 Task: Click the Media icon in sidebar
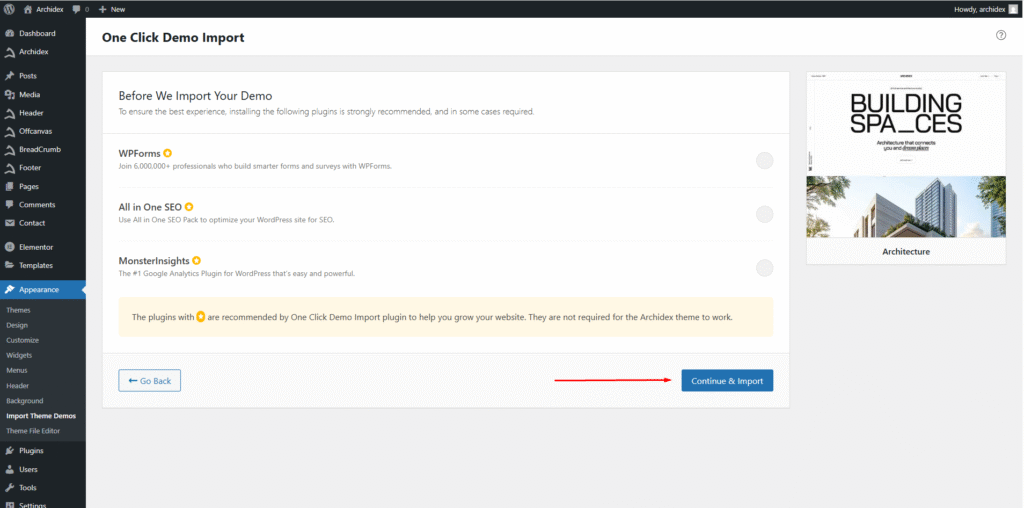click(x=10, y=94)
